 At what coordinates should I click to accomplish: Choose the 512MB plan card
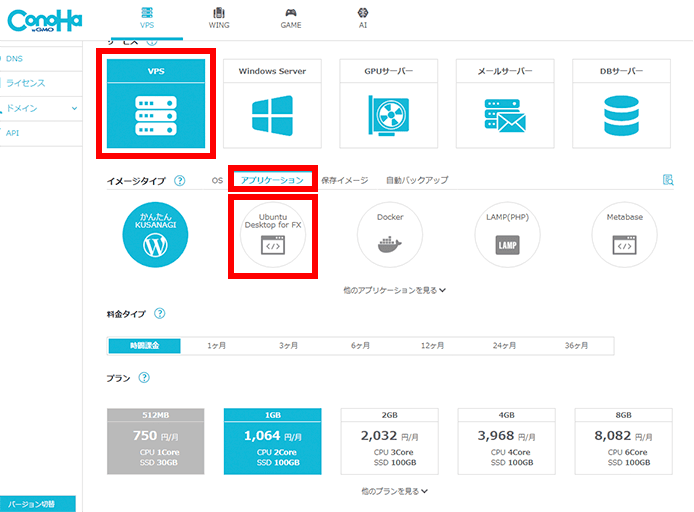point(155,441)
